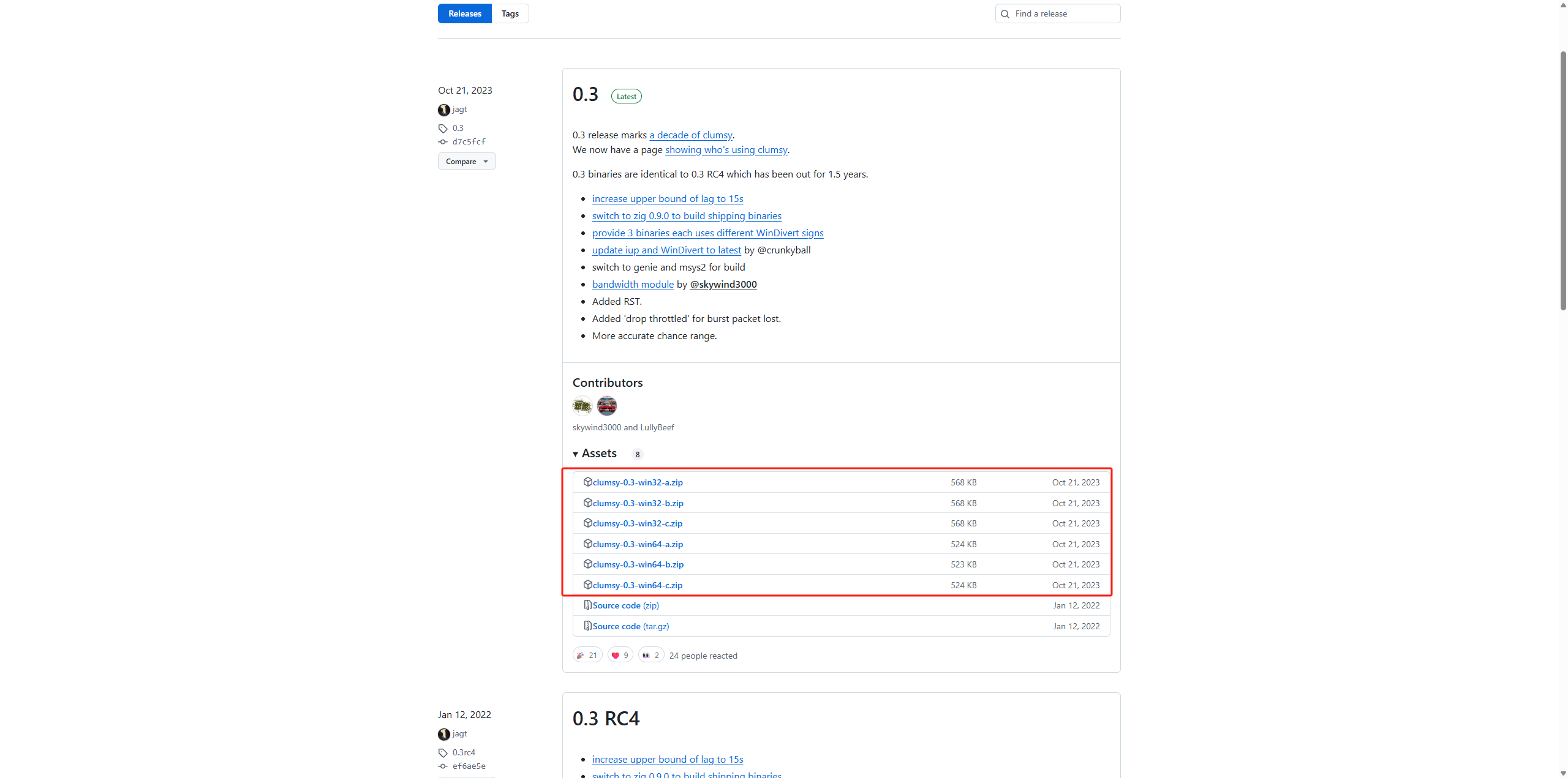
Task: Click the 'Latest' label badge
Action: coord(626,96)
